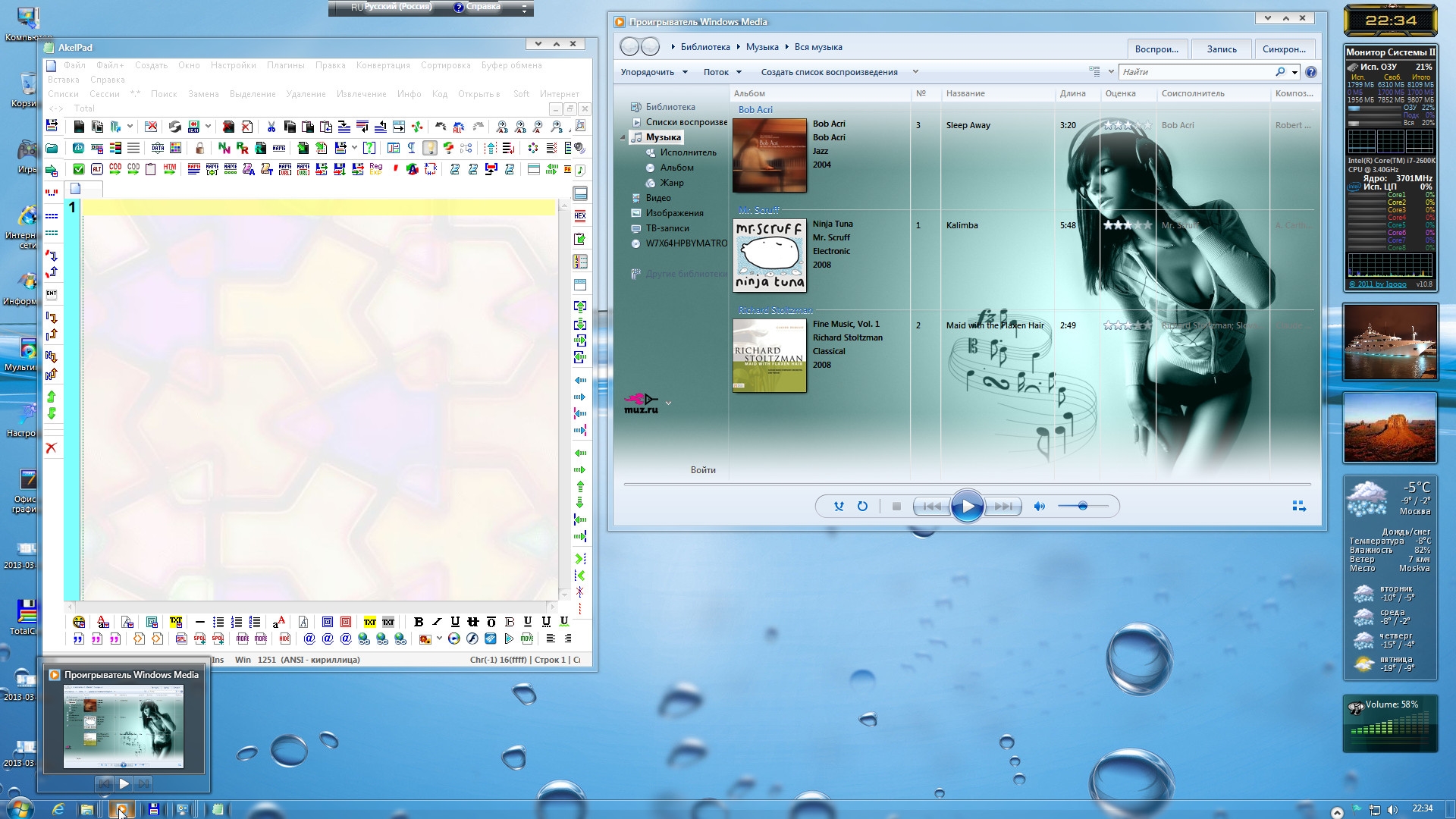Open the Поток dropdown menu
Screen dimensions: 1456x819
(x=720, y=71)
